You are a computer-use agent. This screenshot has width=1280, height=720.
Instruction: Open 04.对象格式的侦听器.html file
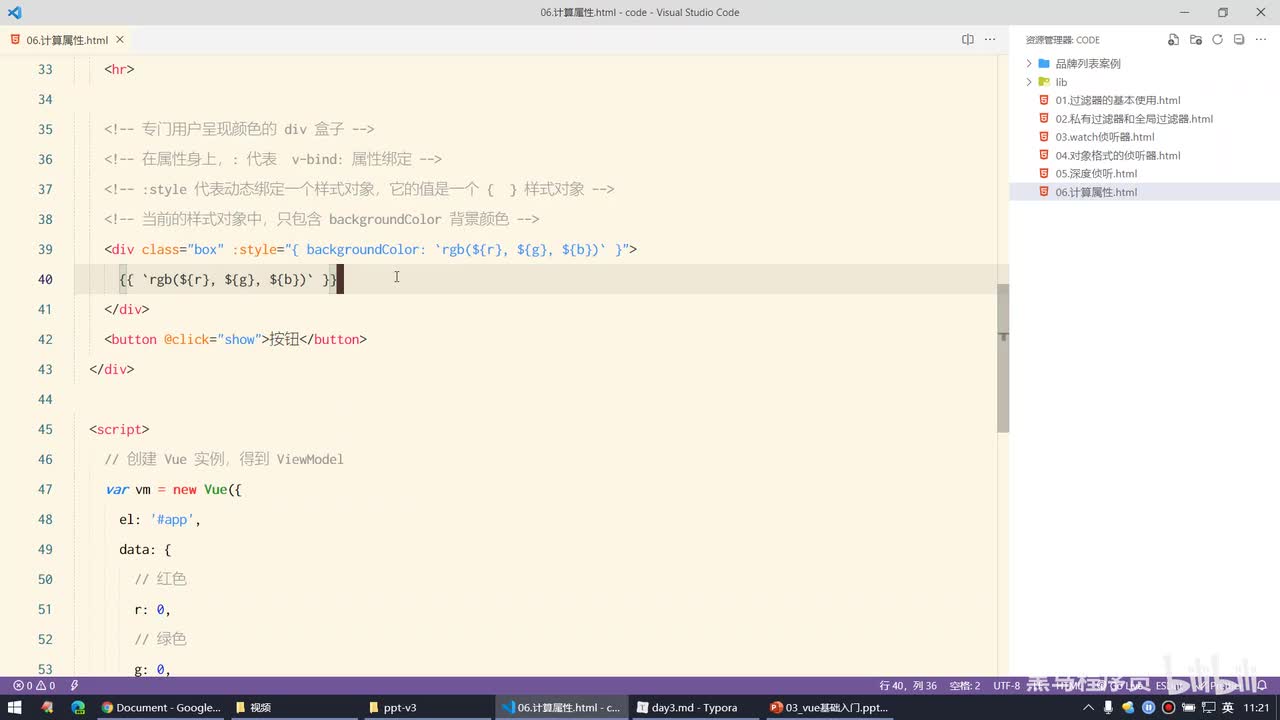1118,155
